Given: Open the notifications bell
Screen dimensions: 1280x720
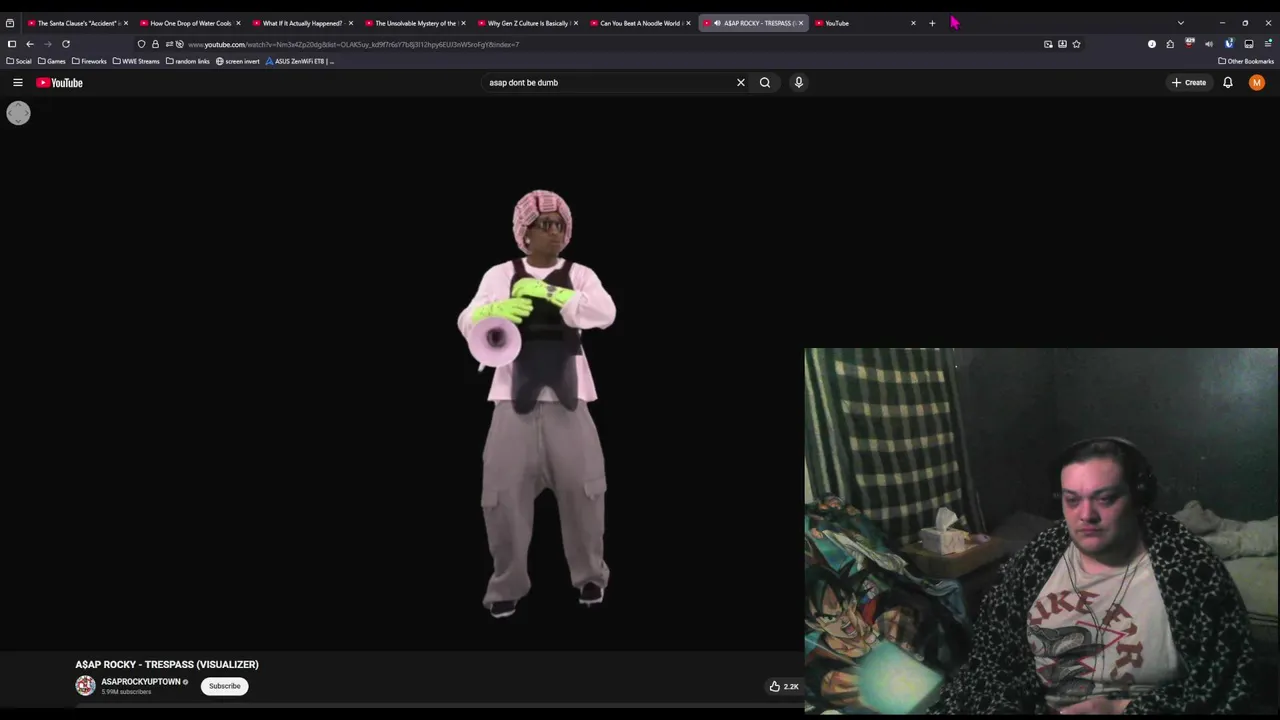Looking at the screenshot, I should coord(1228,83).
